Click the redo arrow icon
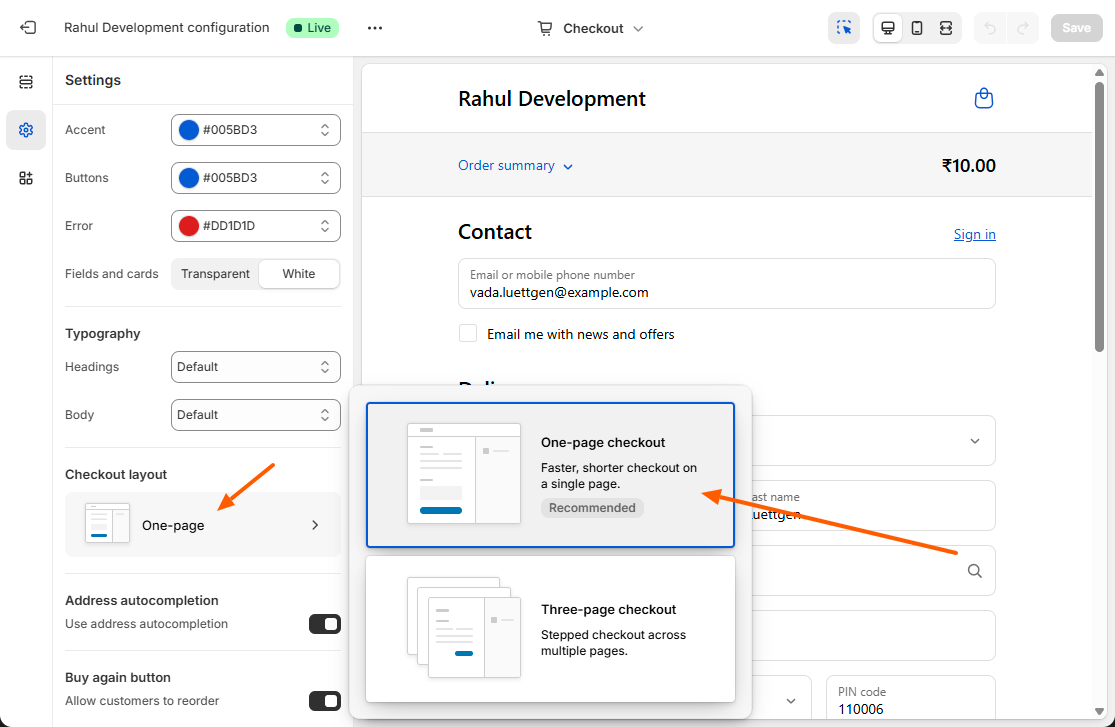The image size is (1115, 727). tap(1023, 28)
